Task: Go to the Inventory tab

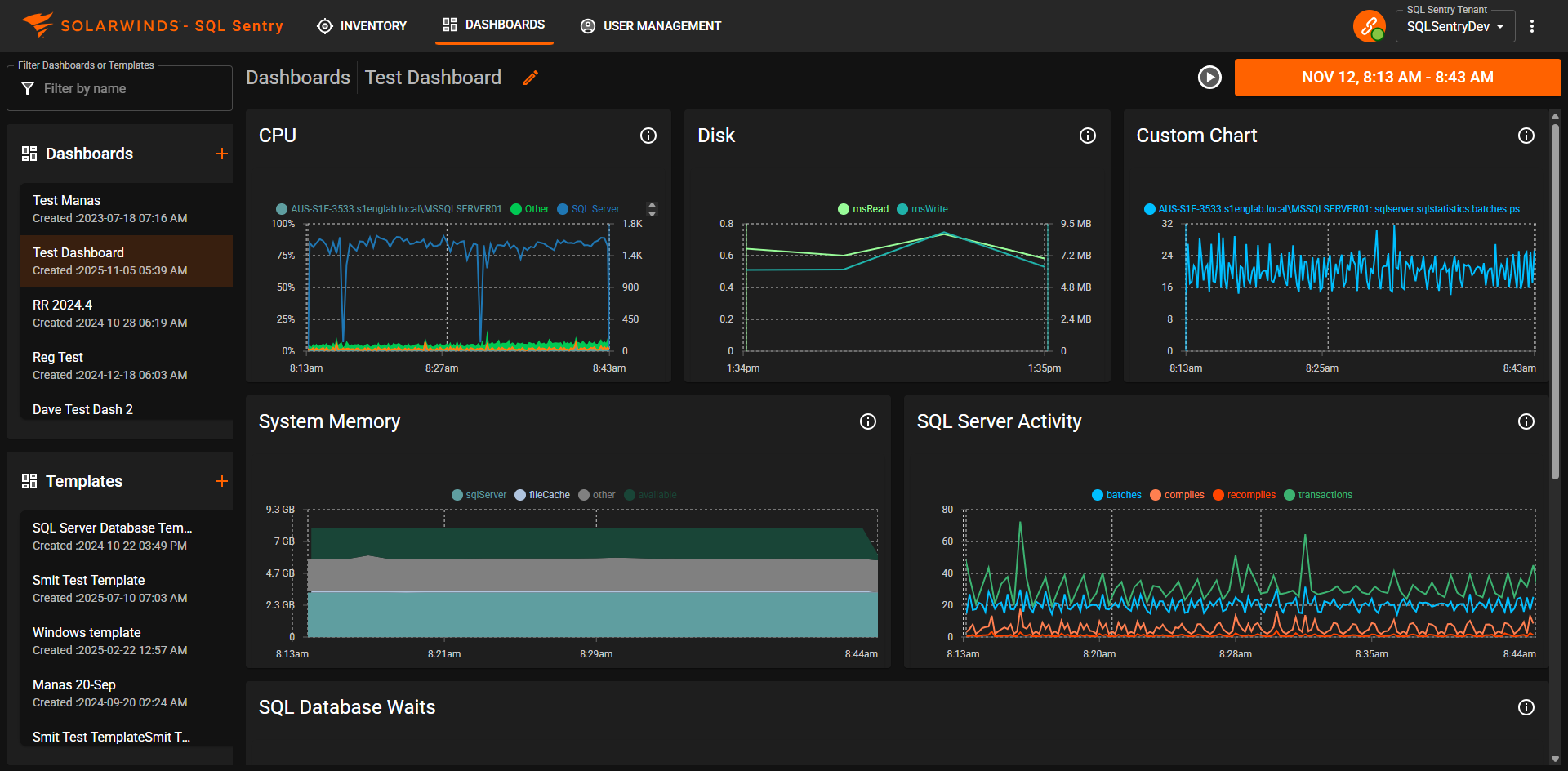Action: tap(362, 26)
